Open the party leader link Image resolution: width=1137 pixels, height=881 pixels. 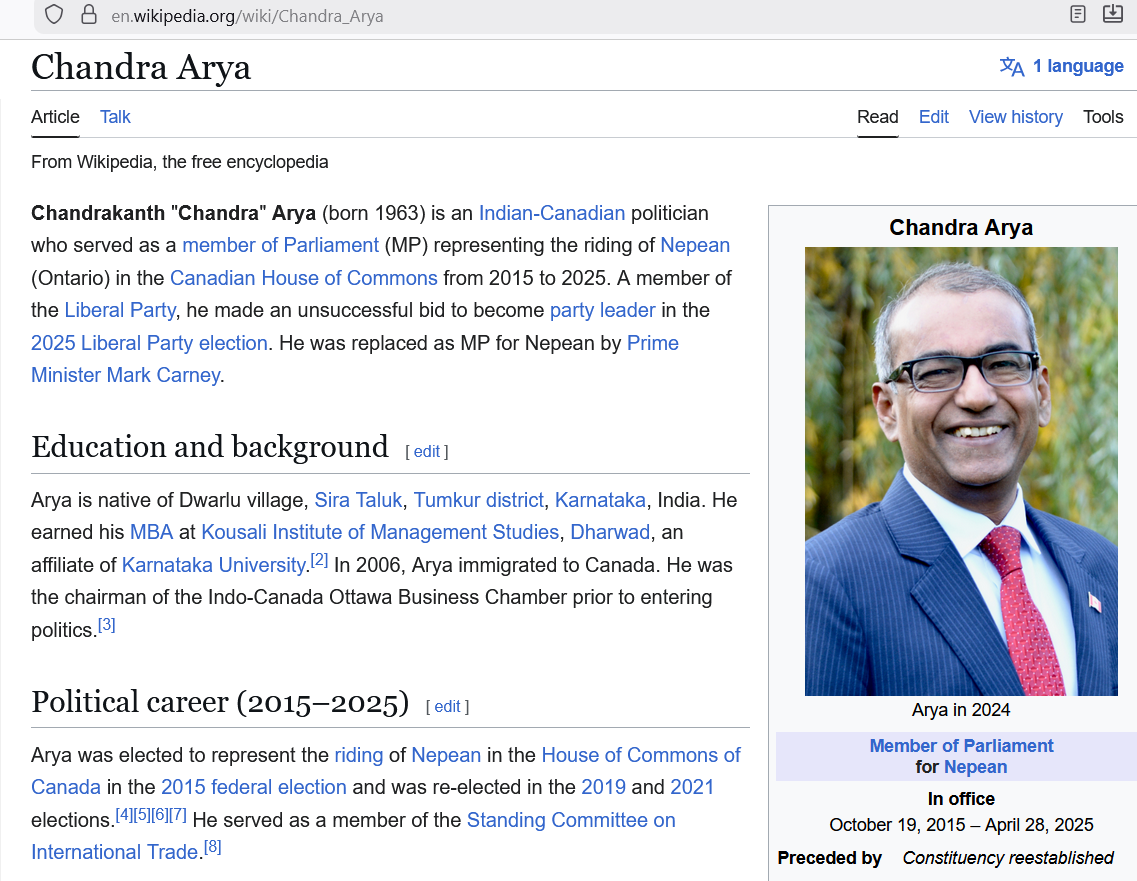pos(603,310)
